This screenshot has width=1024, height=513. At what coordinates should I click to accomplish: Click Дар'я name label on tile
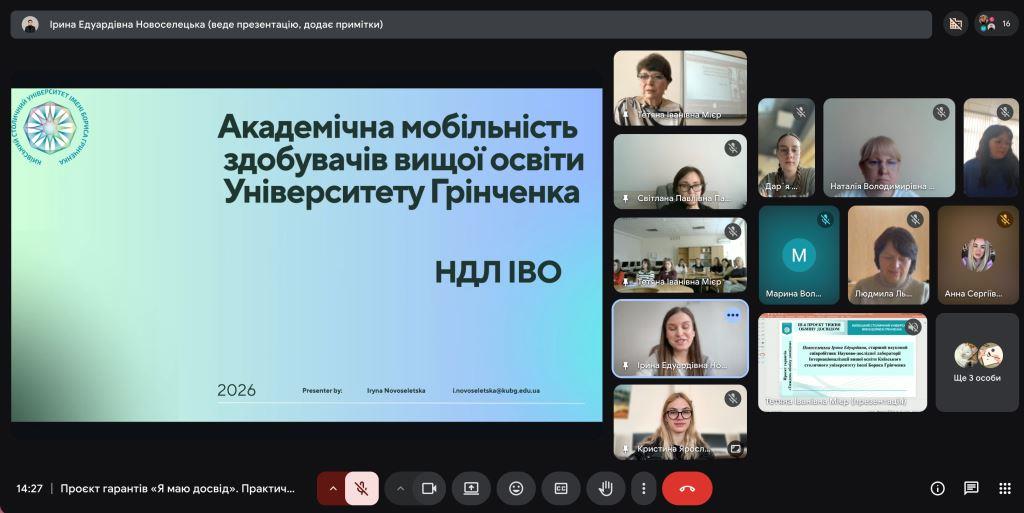point(782,186)
